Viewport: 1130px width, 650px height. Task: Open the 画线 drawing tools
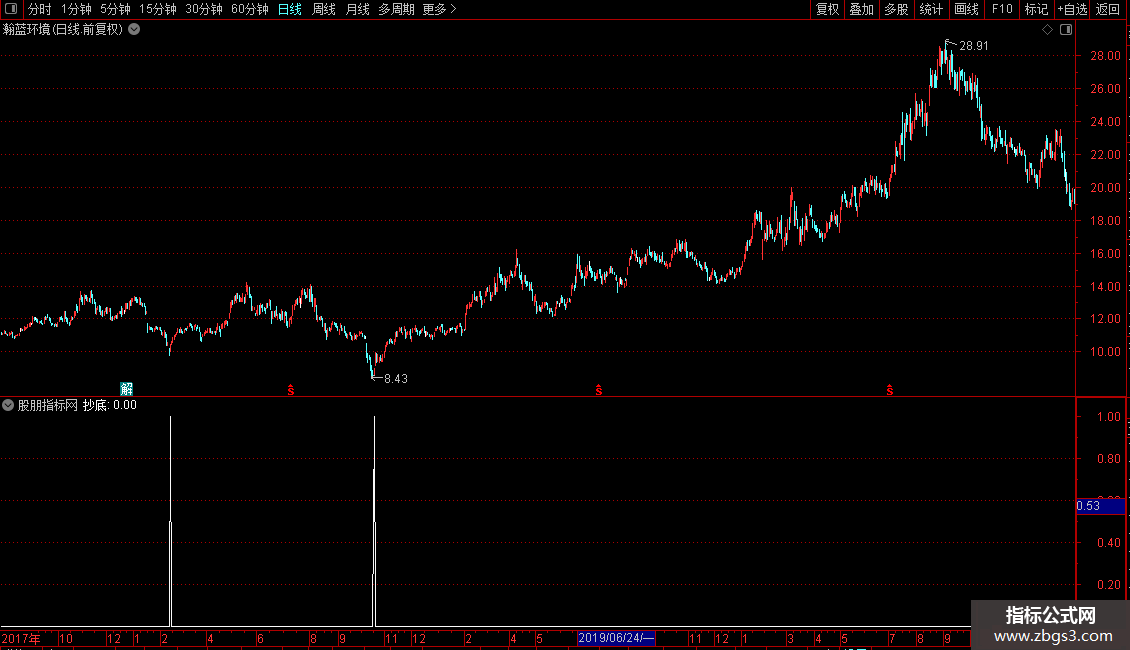click(x=966, y=9)
